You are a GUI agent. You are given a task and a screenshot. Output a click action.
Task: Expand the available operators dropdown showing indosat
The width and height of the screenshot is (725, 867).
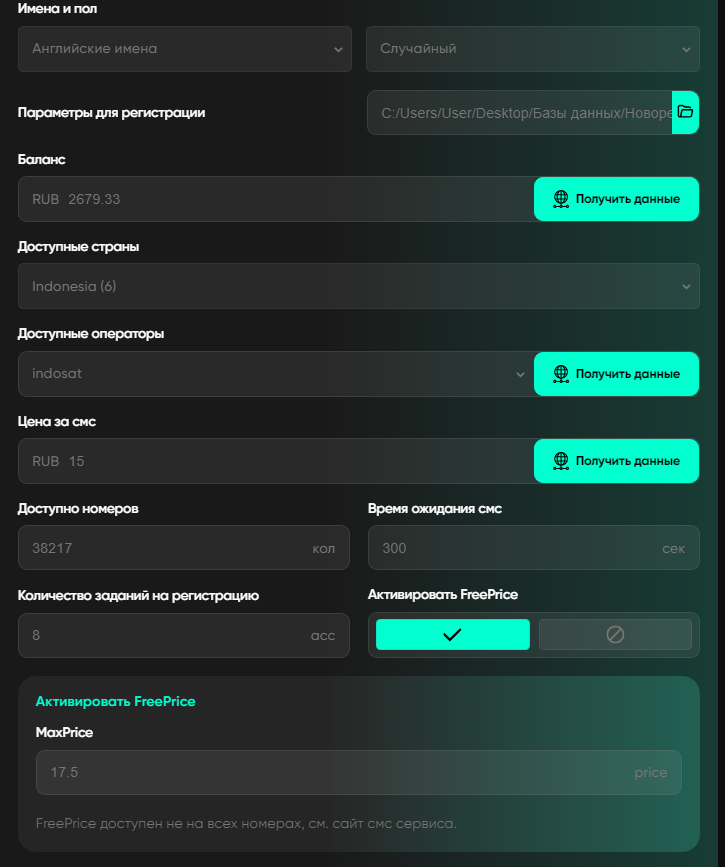275,374
